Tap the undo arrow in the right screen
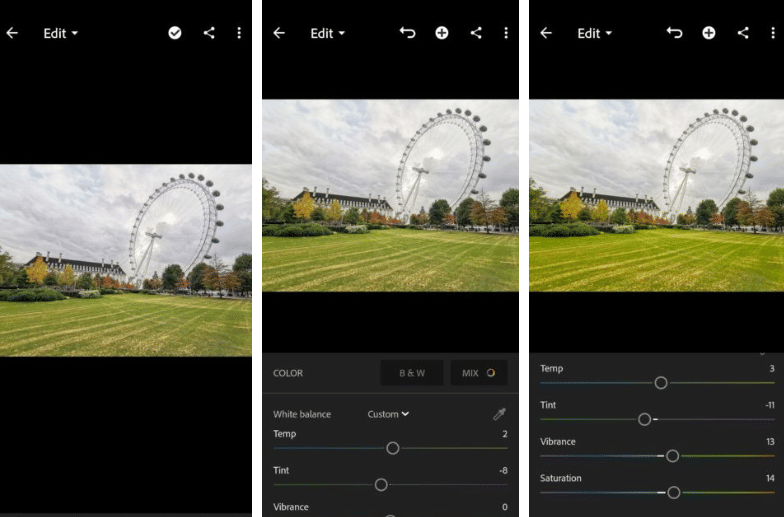This screenshot has width=784, height=517. 674,33
